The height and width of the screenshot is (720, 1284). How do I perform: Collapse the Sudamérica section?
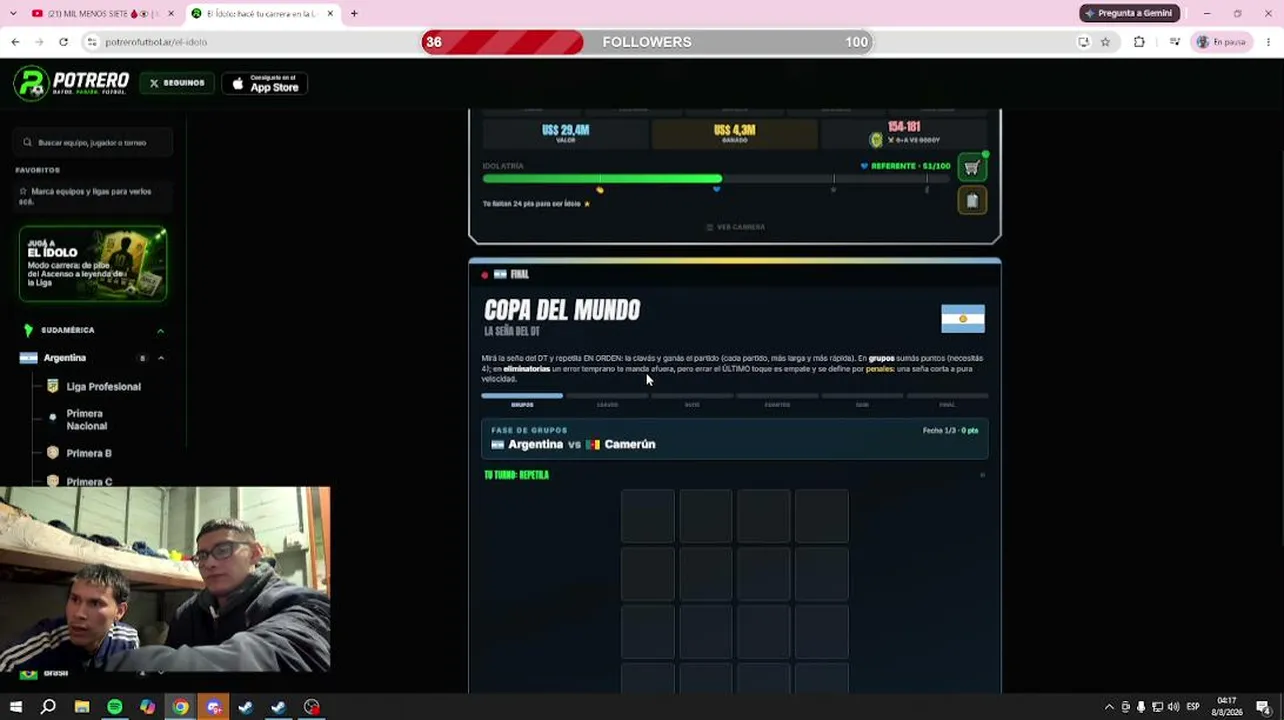tap(160, 330)
